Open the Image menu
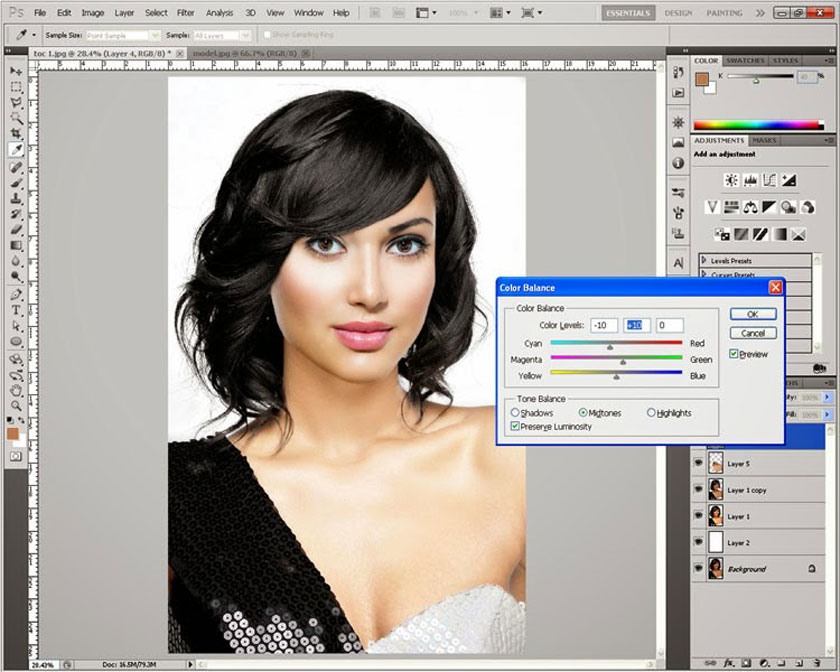This screenshot has width=840, height=672. point(92,12)
